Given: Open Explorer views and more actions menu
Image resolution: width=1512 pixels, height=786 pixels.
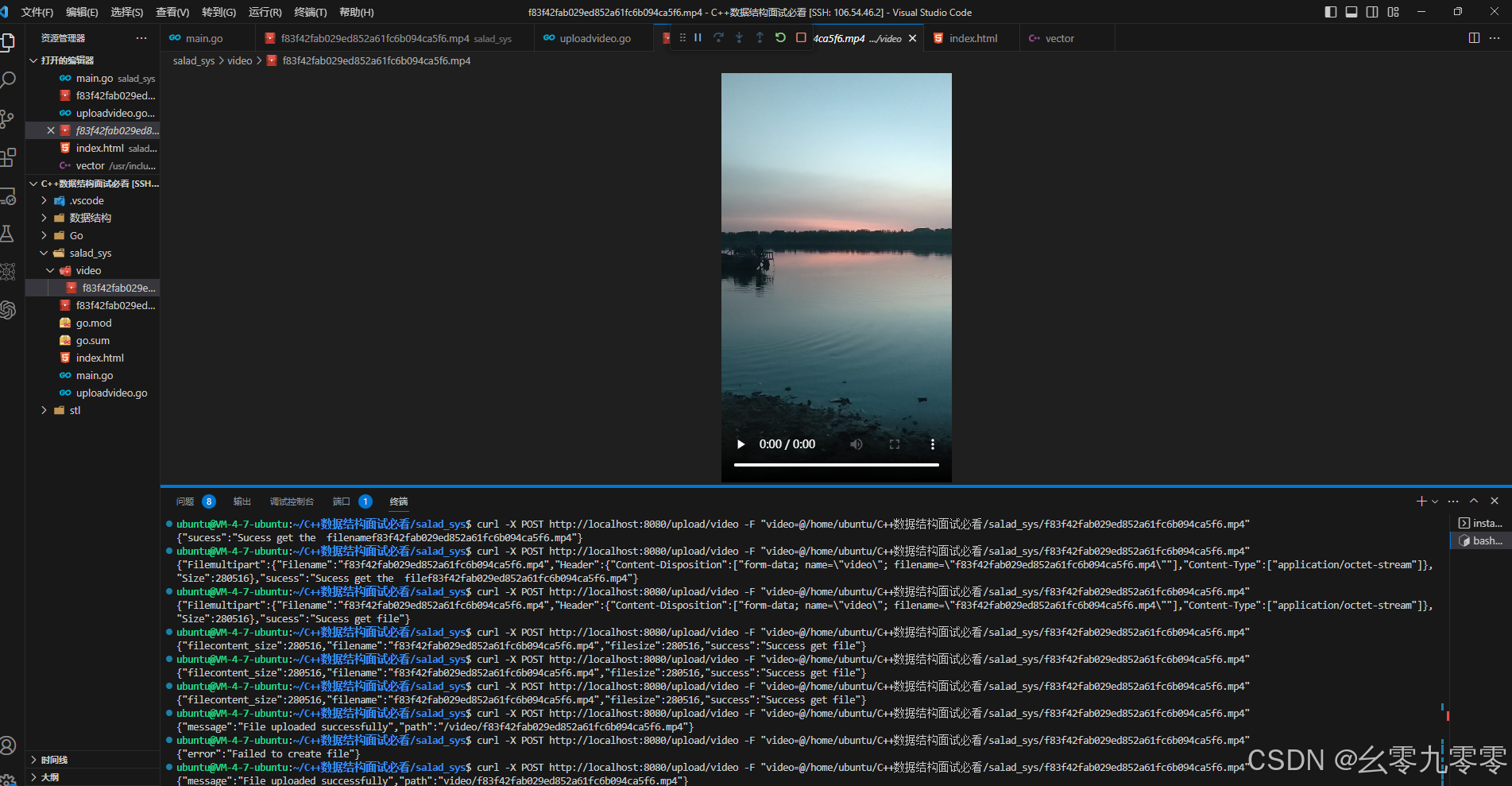Looking at the screenshot, I should [x=141, y=38].
